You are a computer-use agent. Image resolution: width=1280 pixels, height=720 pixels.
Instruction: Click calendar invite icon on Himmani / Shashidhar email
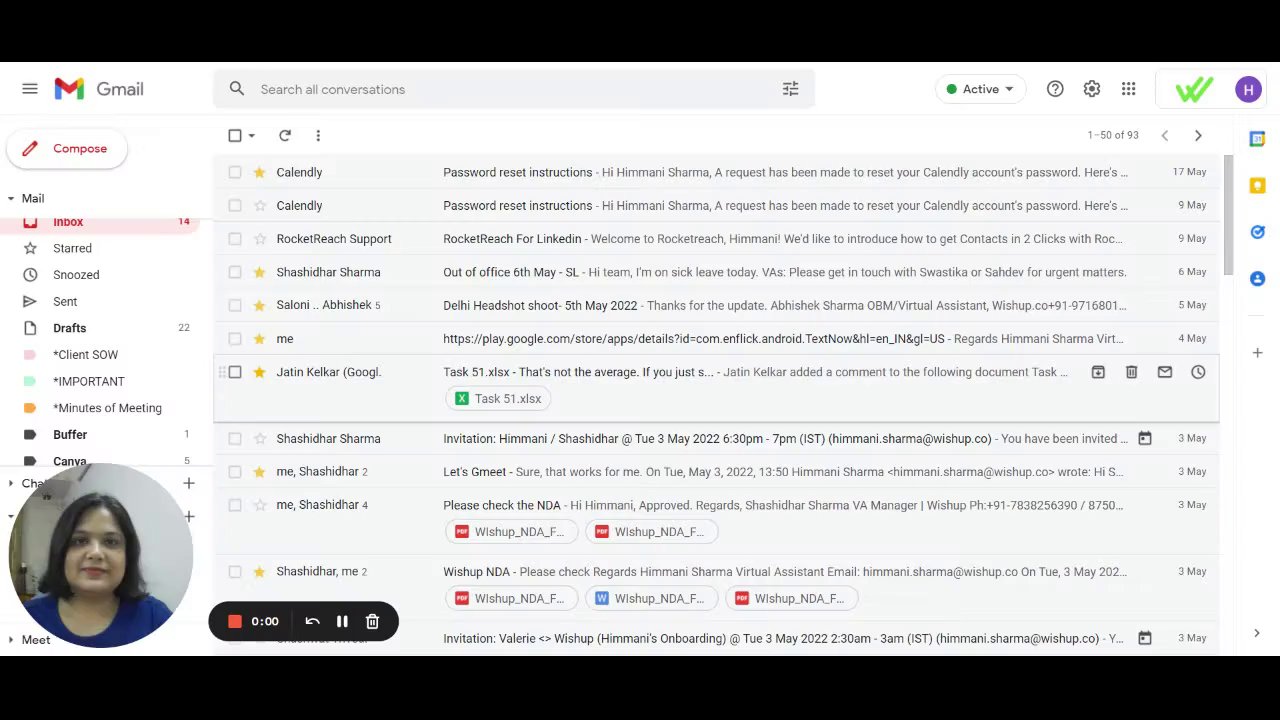[x=1145, y=438]
